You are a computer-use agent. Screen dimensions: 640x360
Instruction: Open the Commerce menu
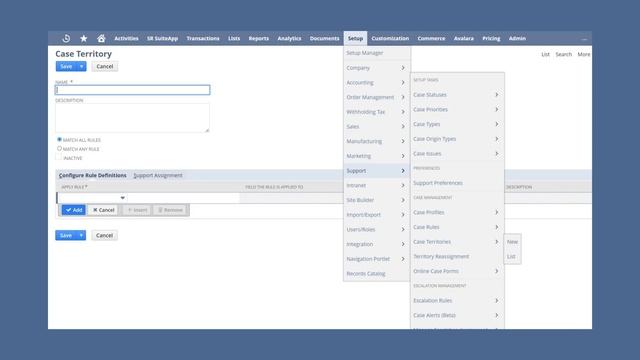(x=431, y=38)
